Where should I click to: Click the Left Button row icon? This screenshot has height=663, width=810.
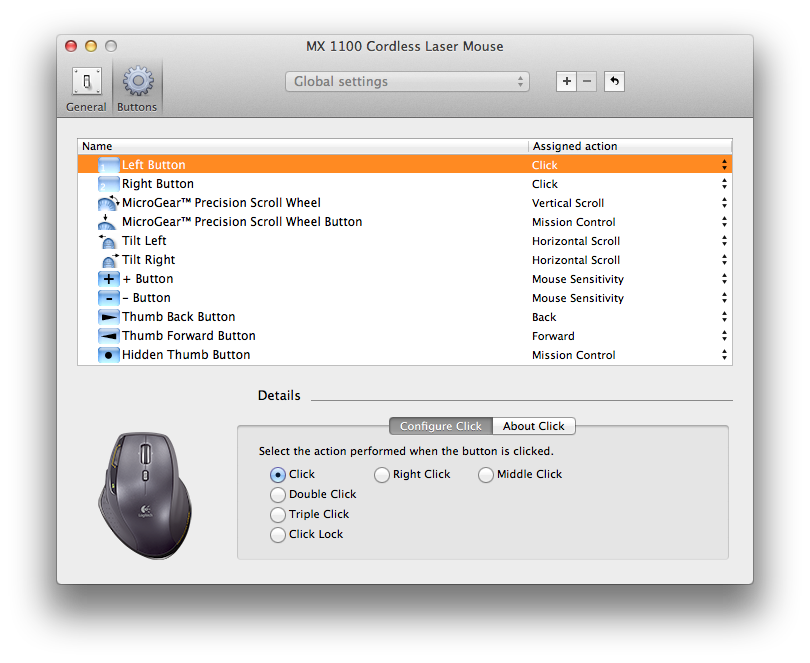108,165
